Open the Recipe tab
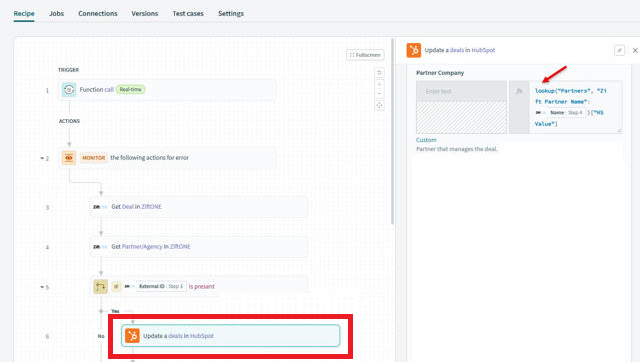640x362 pixels. point(24,13)
